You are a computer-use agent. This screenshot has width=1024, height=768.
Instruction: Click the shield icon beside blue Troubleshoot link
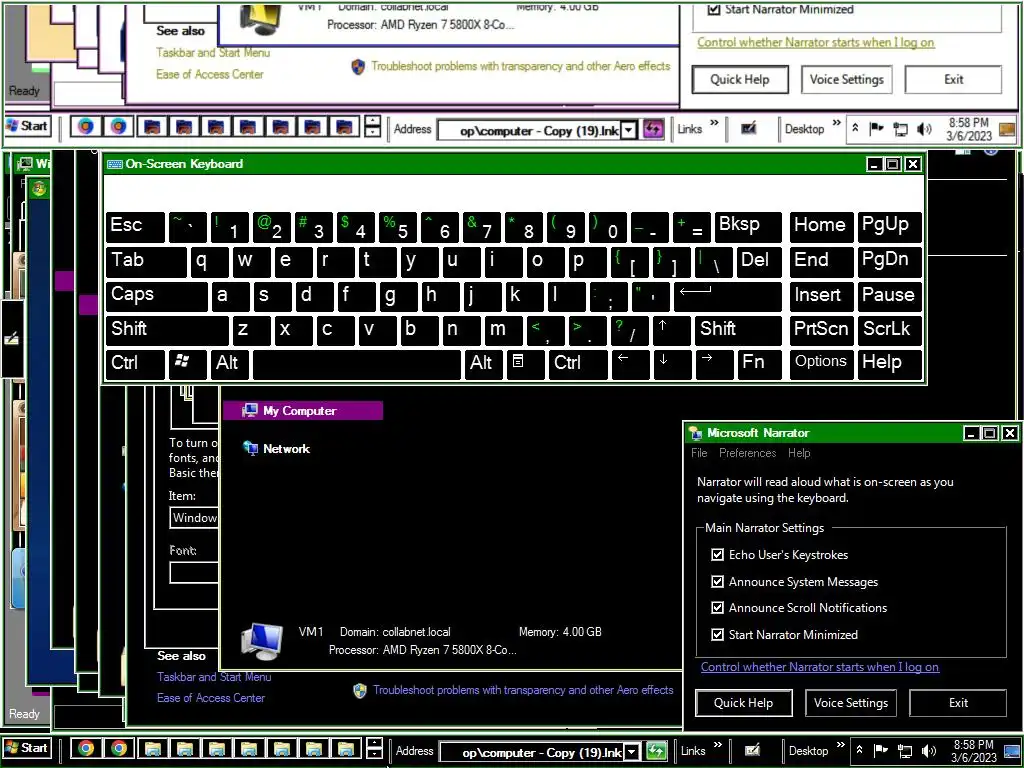point(360,690)
